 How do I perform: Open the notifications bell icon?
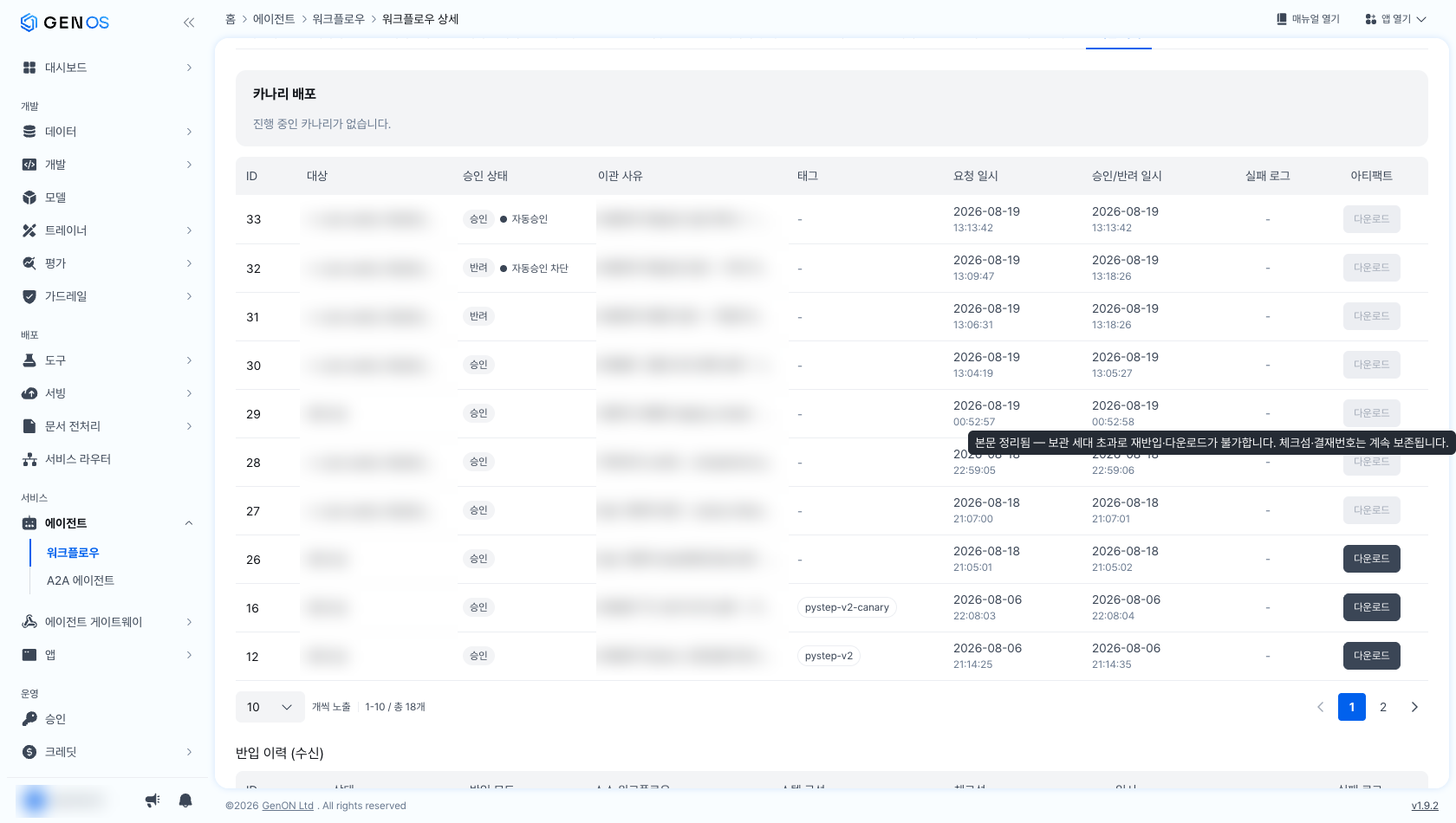[x=185, y=800]
